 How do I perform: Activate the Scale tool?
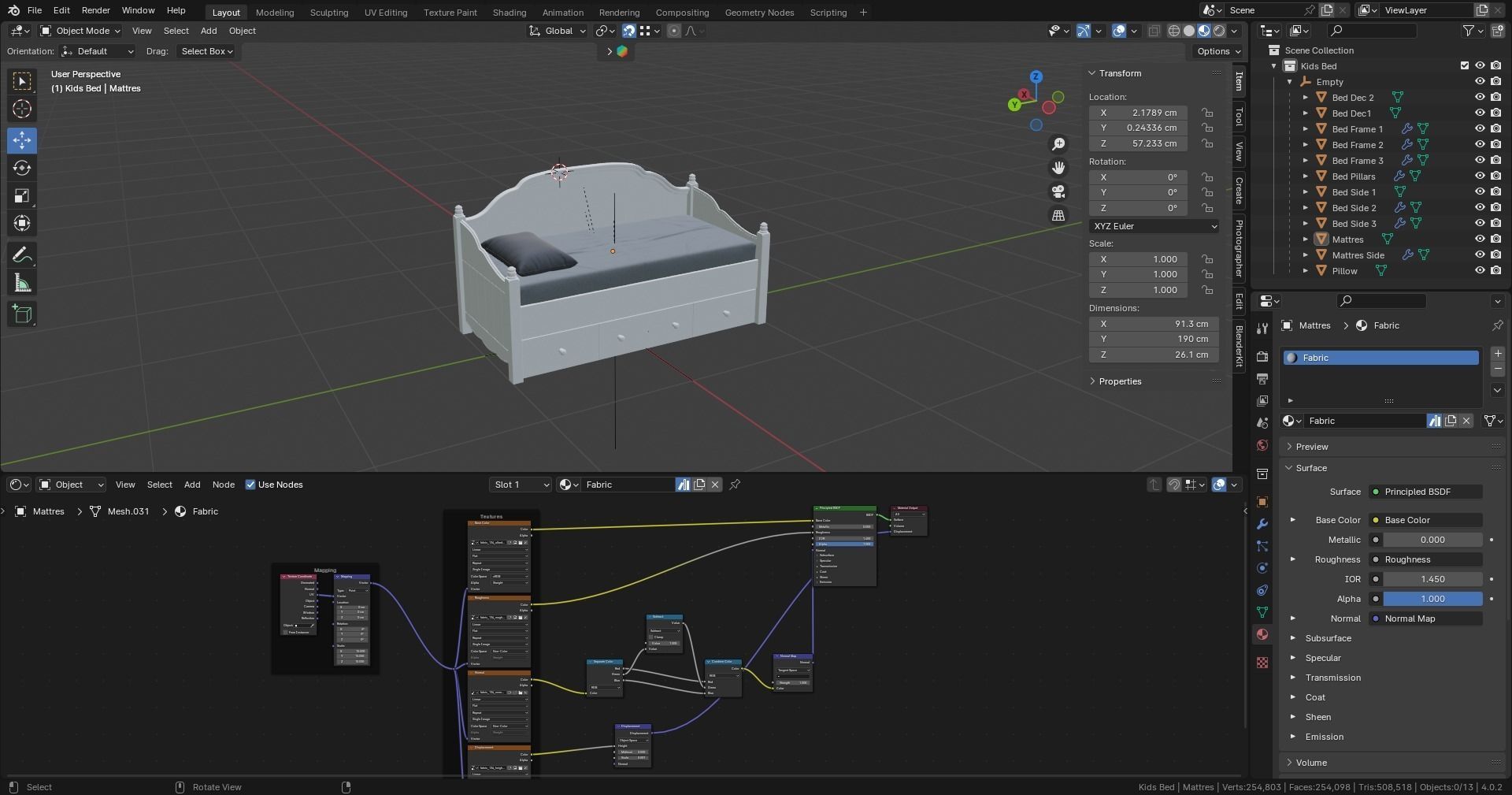coord(22,195)
